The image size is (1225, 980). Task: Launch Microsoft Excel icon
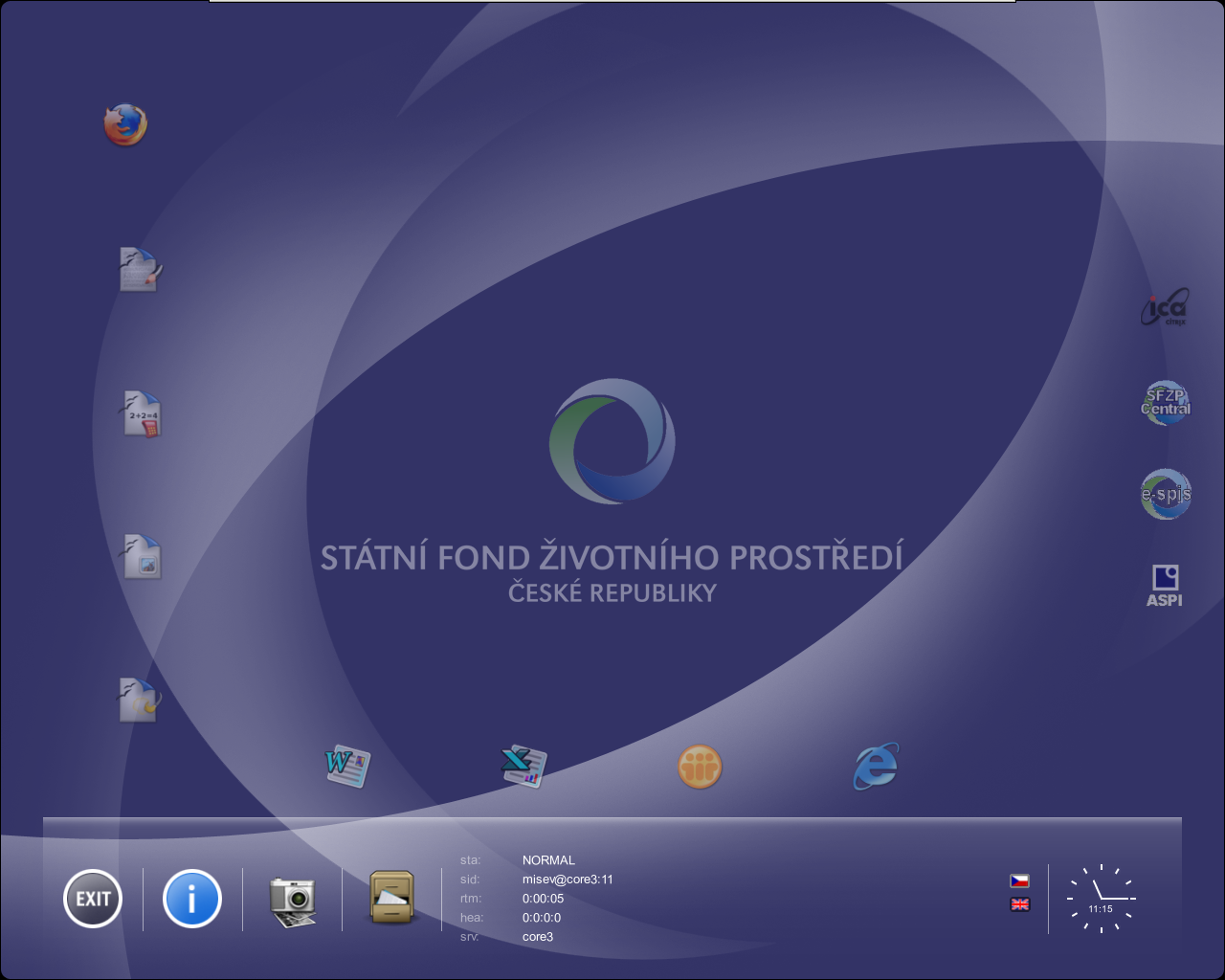(x=523, y=766)
